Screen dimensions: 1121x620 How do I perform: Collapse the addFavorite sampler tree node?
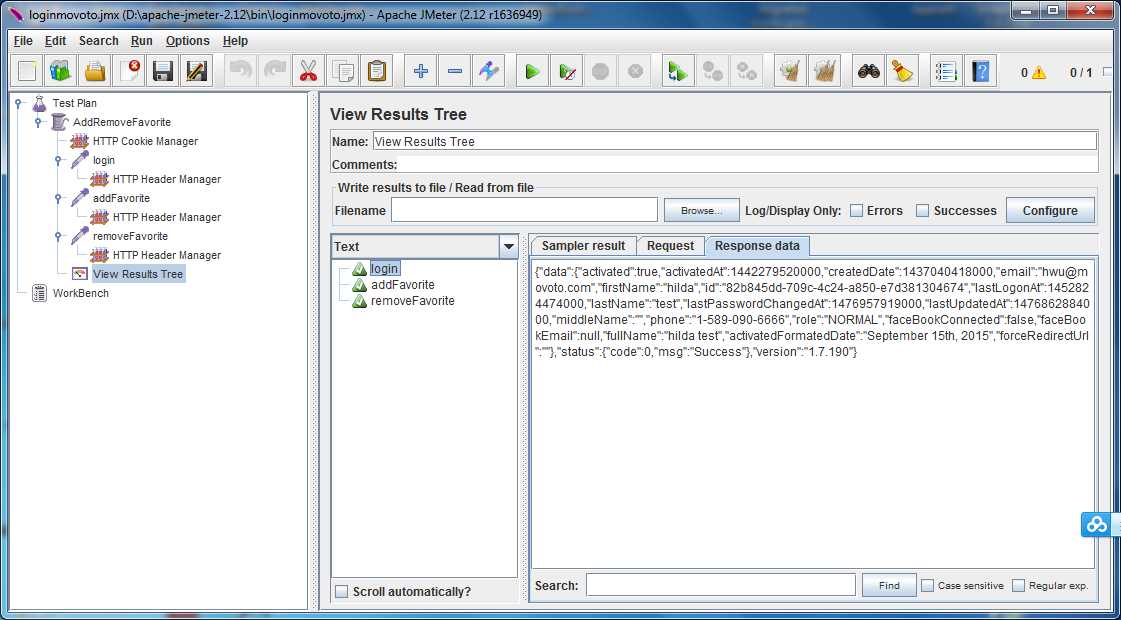click(x=59, y=198)
